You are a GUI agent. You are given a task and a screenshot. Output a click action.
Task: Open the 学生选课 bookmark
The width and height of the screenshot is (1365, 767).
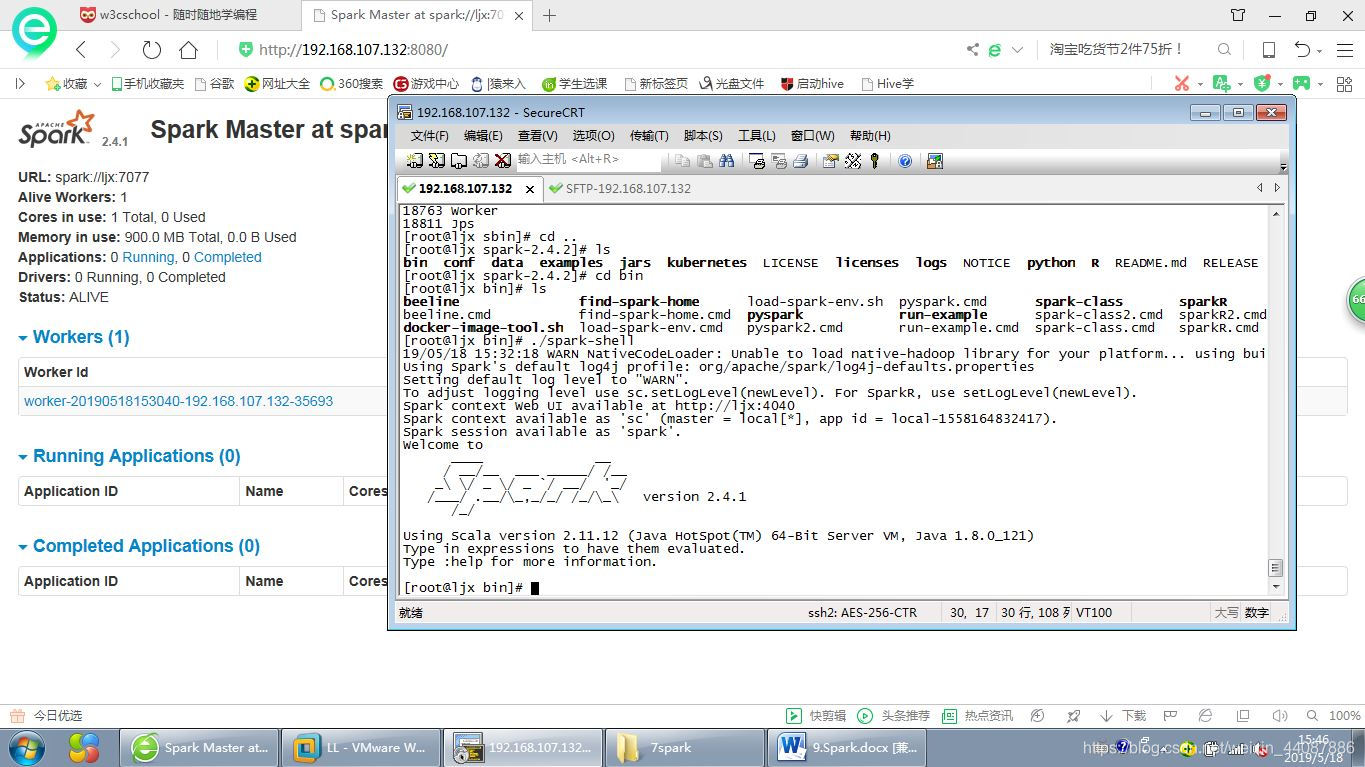[x=575, y=84]
